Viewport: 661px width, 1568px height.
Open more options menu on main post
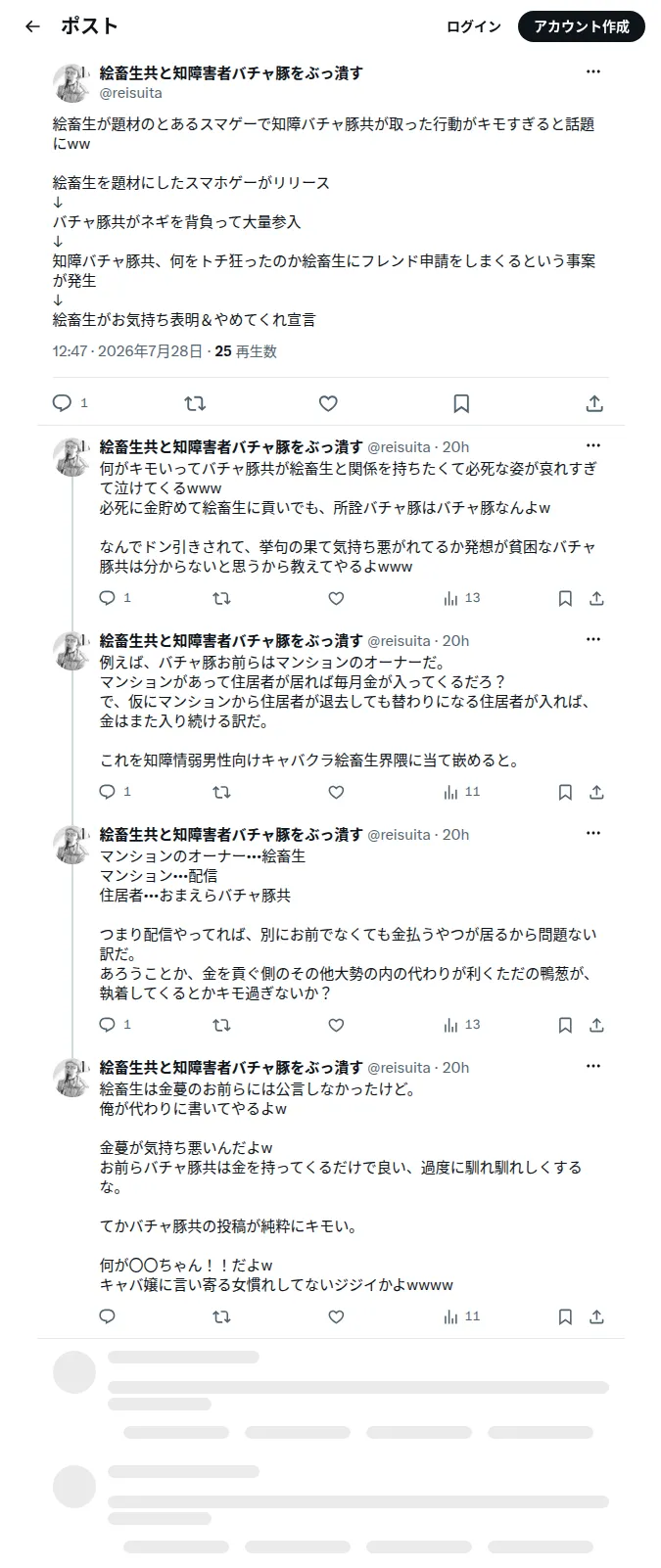coord(593,71)
